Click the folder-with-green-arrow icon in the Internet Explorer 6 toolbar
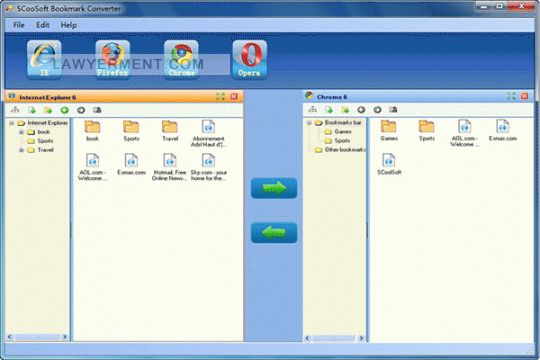The width and height of the screenshot is (540, 360). tap(48, 110)
